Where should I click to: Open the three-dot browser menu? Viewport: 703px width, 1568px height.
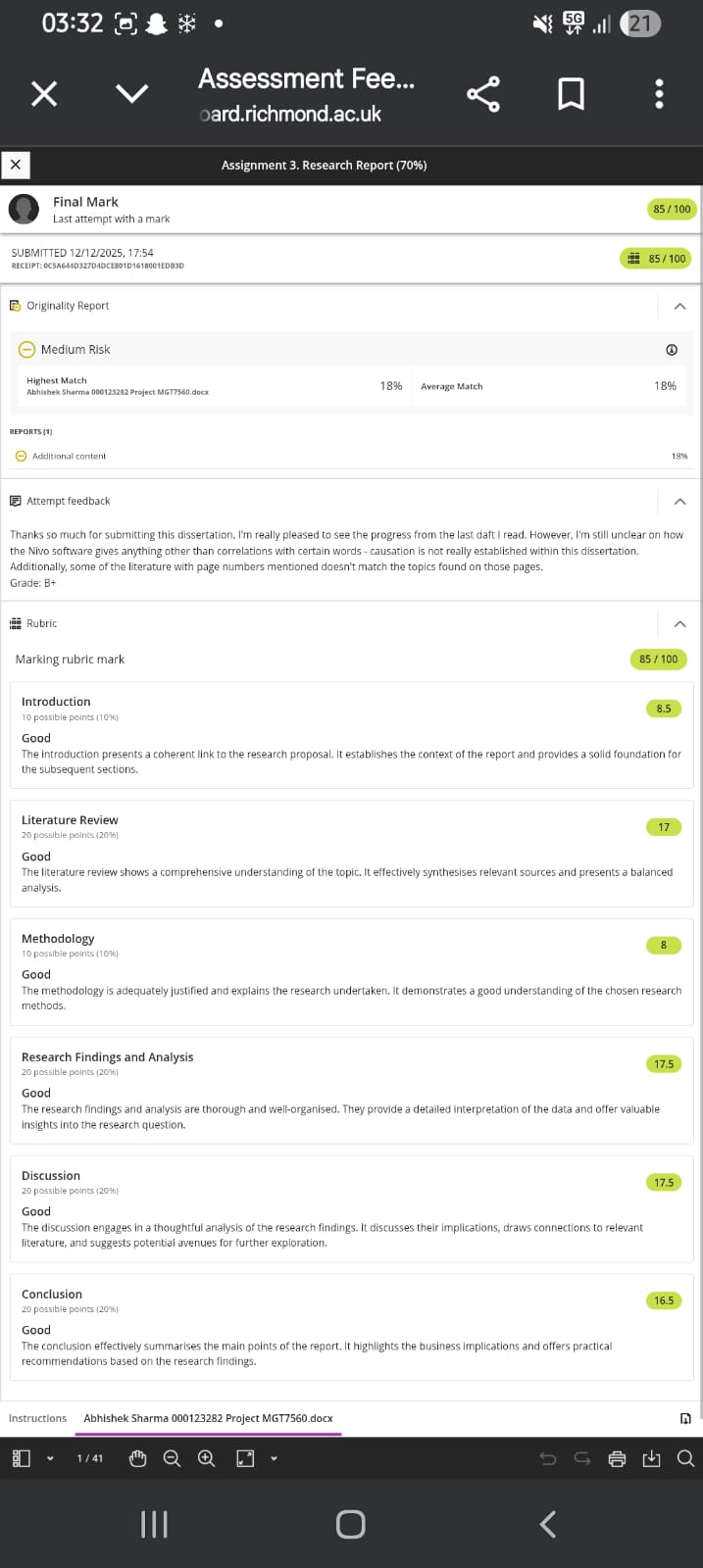point(659,94)
